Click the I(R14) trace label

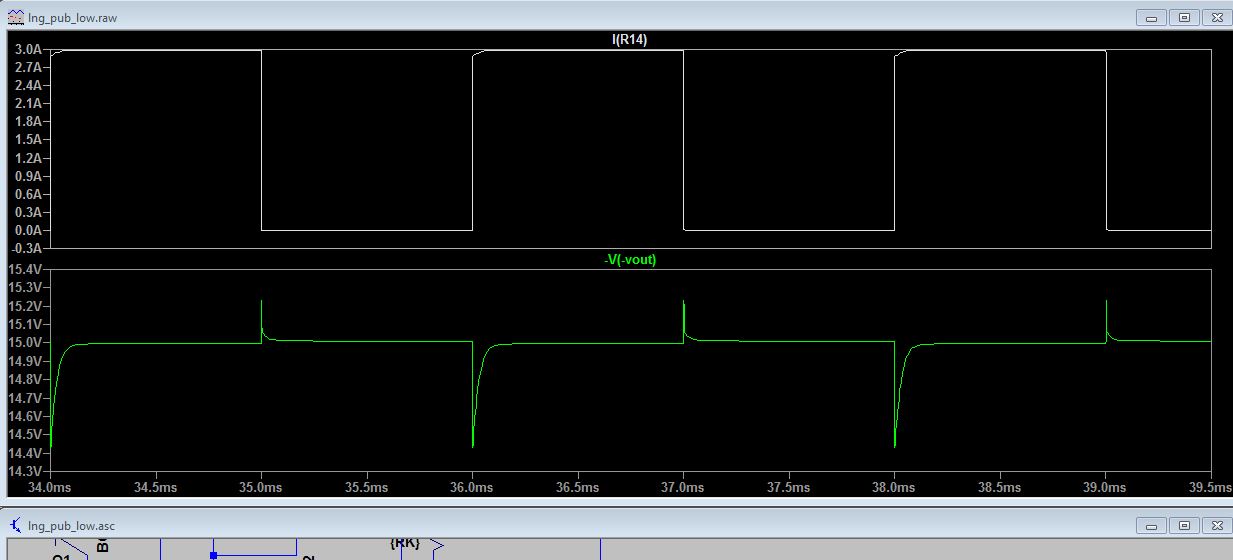[x=630, y=39]
